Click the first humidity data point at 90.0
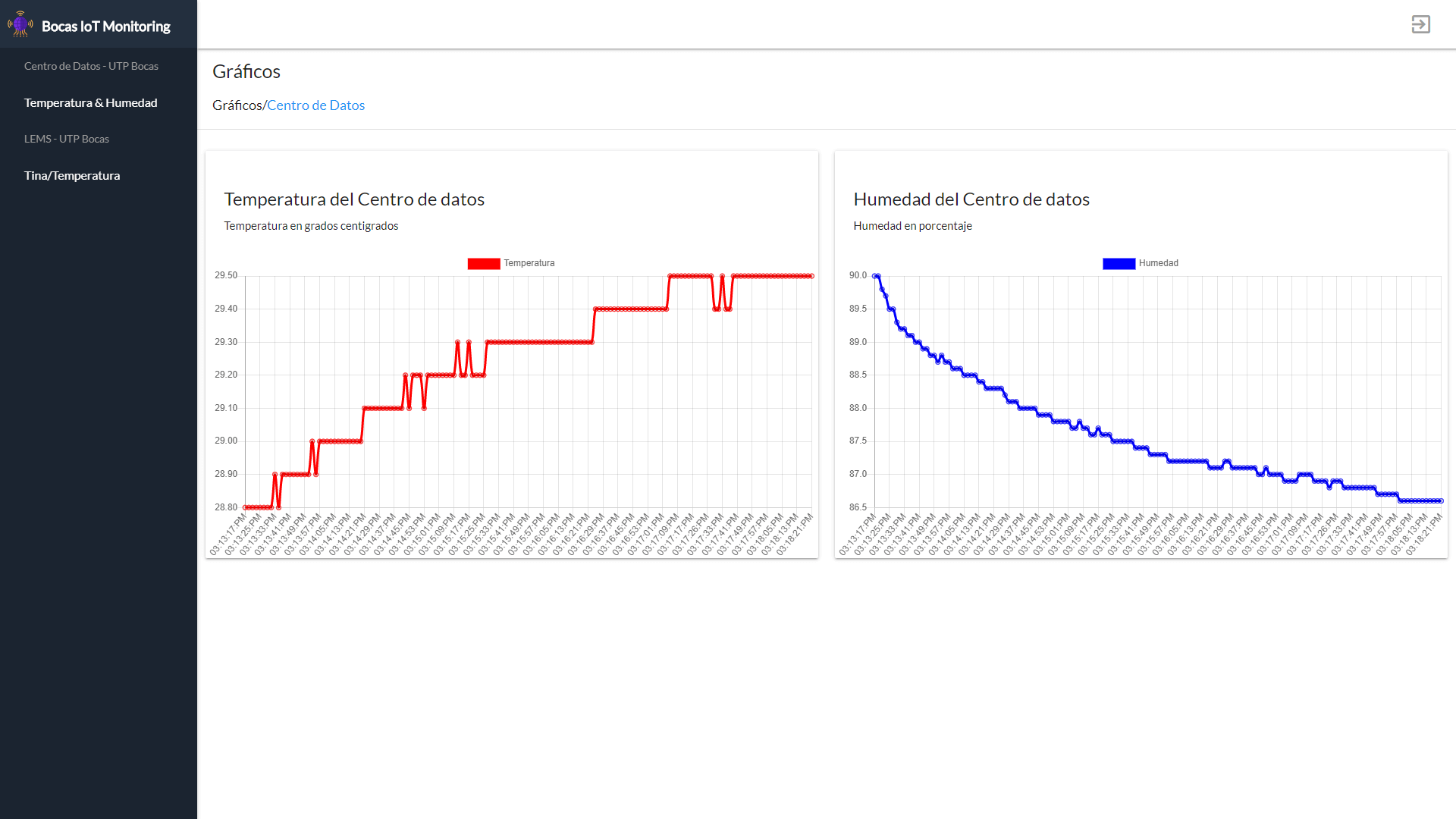 tap(874, 276)
